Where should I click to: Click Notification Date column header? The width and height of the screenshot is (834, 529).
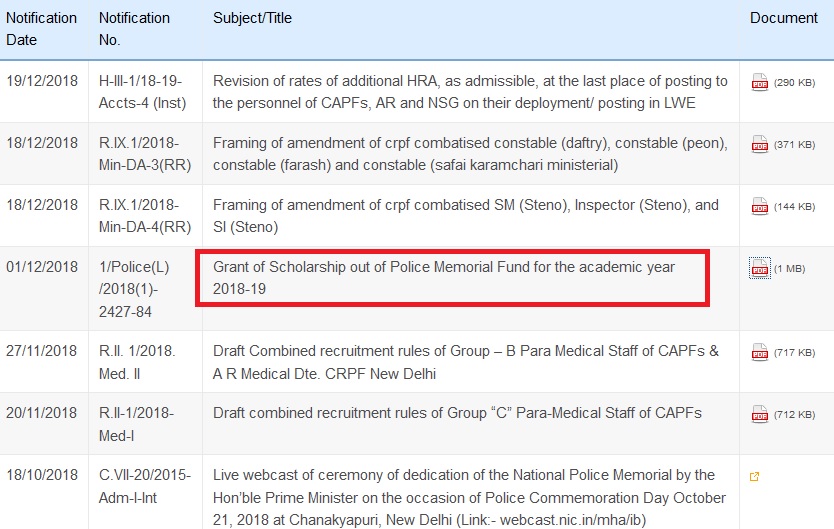click(x=41, y=29)
